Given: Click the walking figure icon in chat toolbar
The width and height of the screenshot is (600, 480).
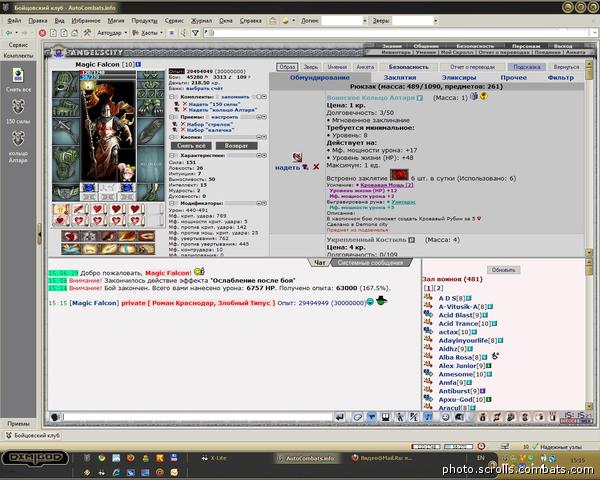Looking at the screenshot, I should coord(399,417).
